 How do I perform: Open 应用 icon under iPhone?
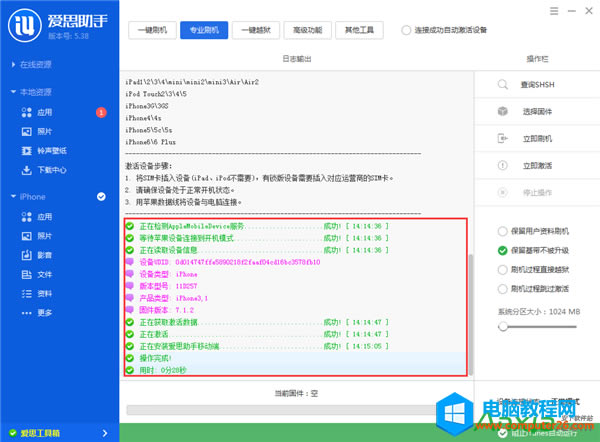point(26,217)
